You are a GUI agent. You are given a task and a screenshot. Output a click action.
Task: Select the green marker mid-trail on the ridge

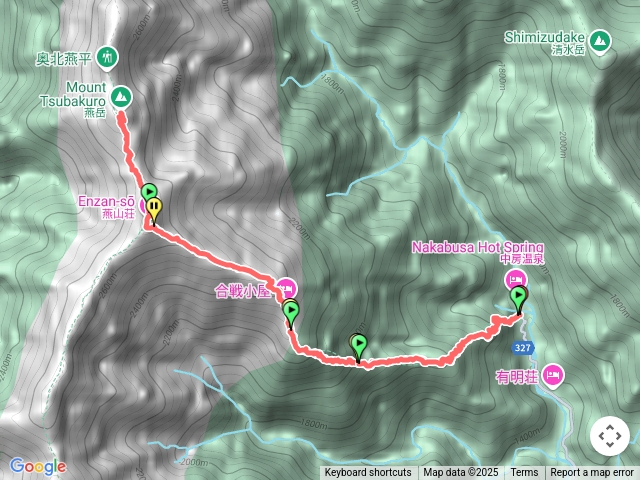click(x=359, y=348)
